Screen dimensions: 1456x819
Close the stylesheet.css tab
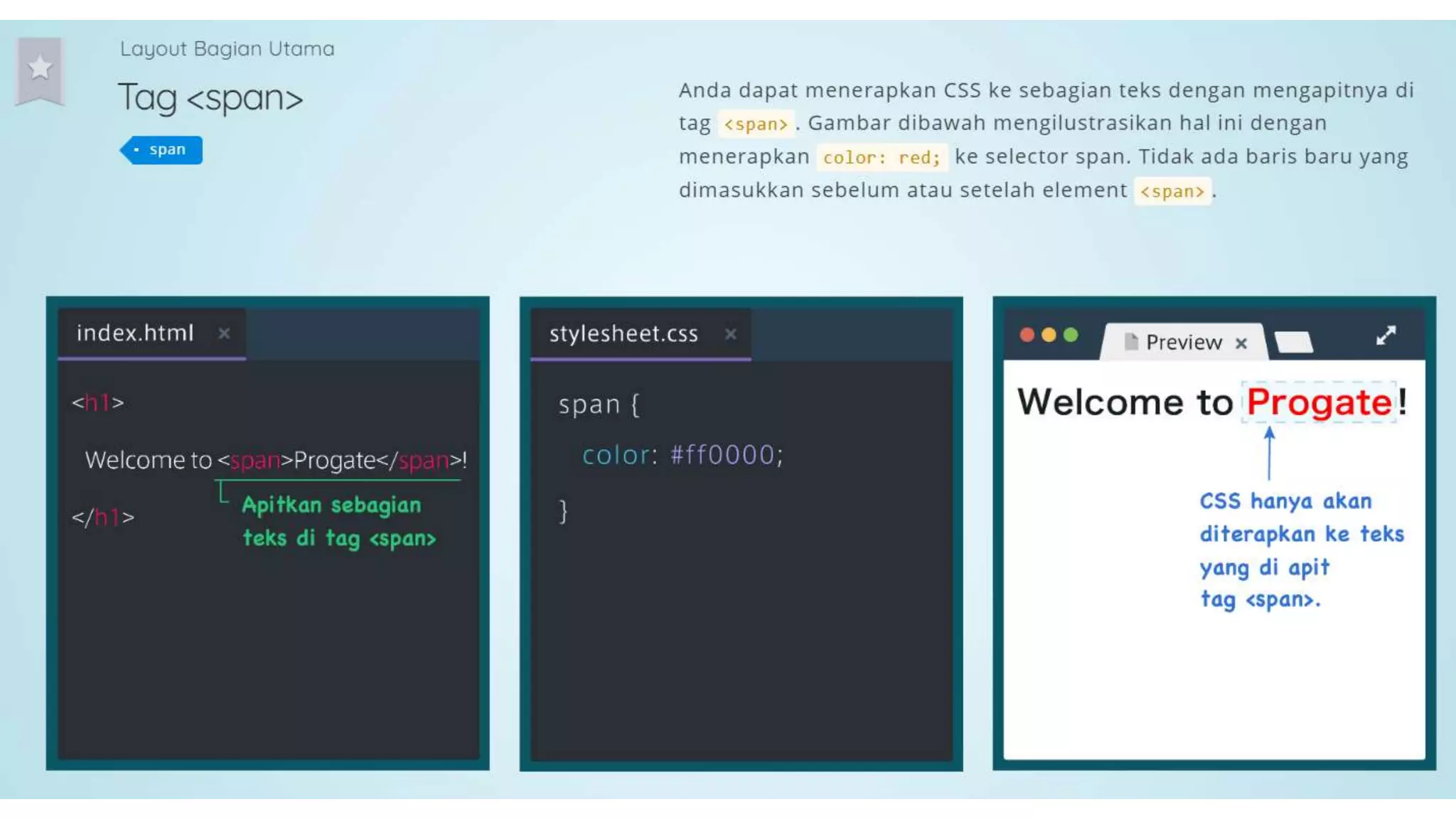(x=730, y=333)
